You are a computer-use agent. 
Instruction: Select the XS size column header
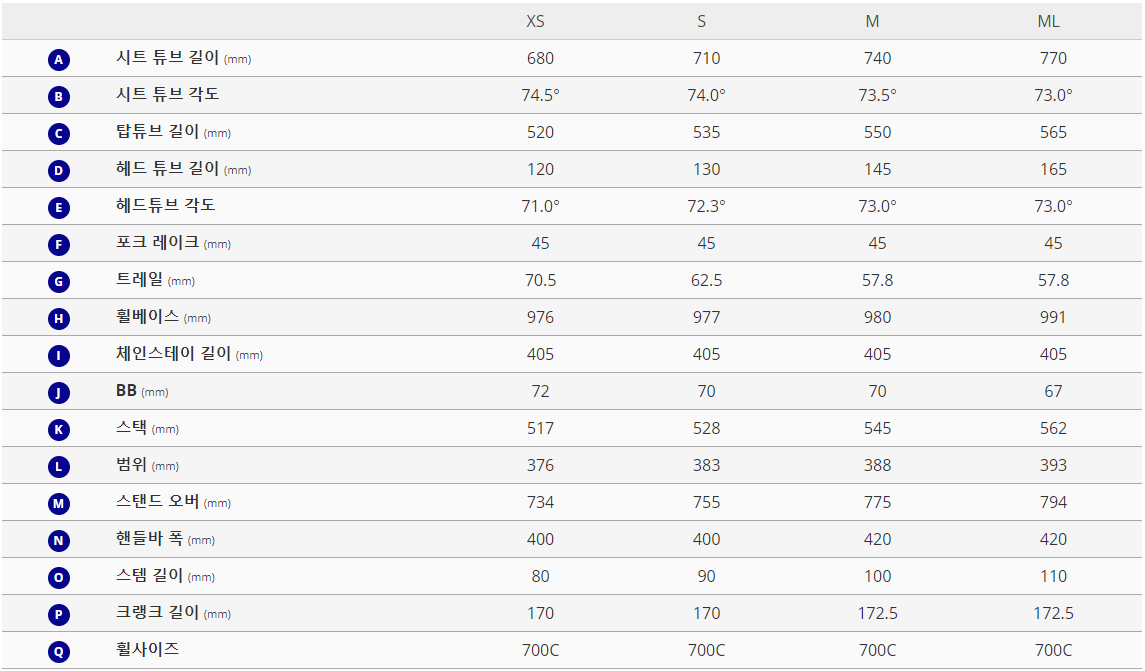click(536, 21)
